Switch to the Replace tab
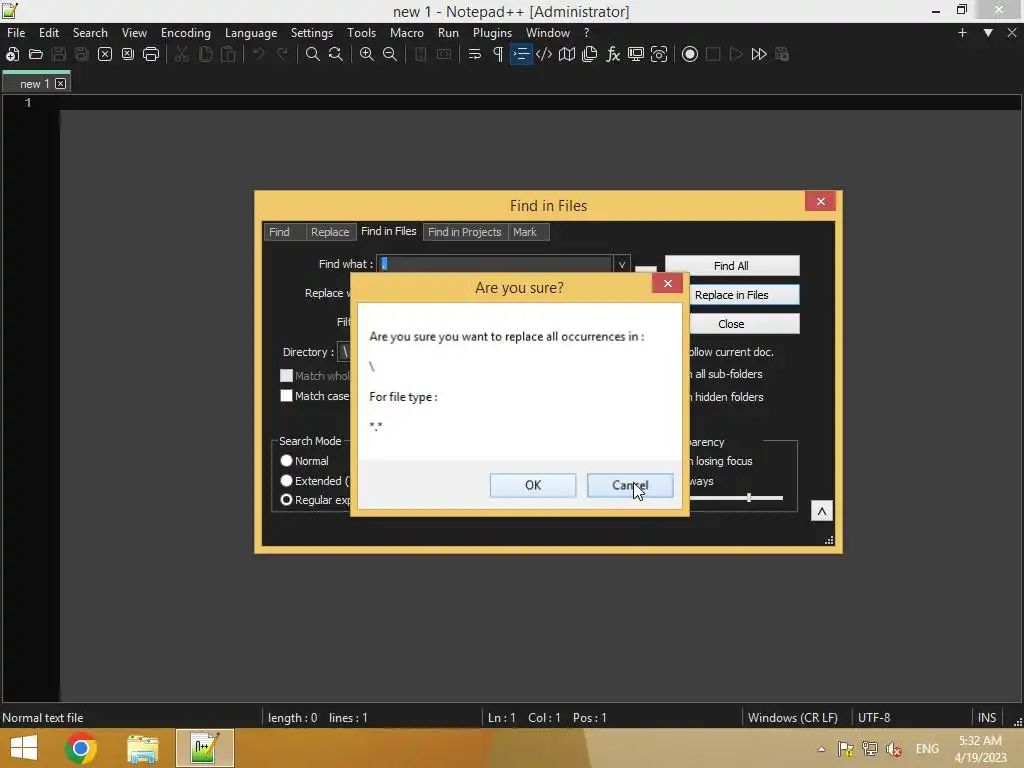Viewport: 1024px width, 768px height. 330,232
